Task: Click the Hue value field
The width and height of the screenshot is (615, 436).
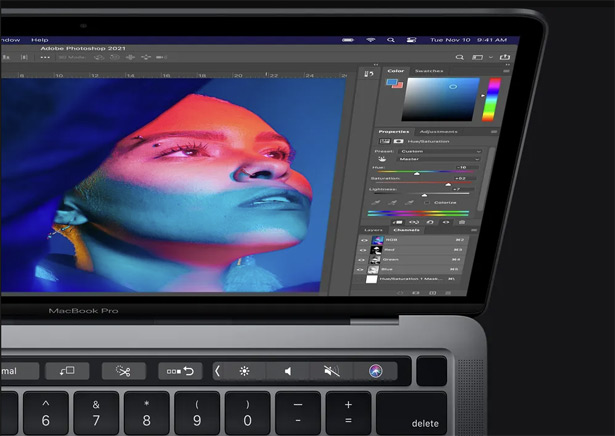Action: 466,167
